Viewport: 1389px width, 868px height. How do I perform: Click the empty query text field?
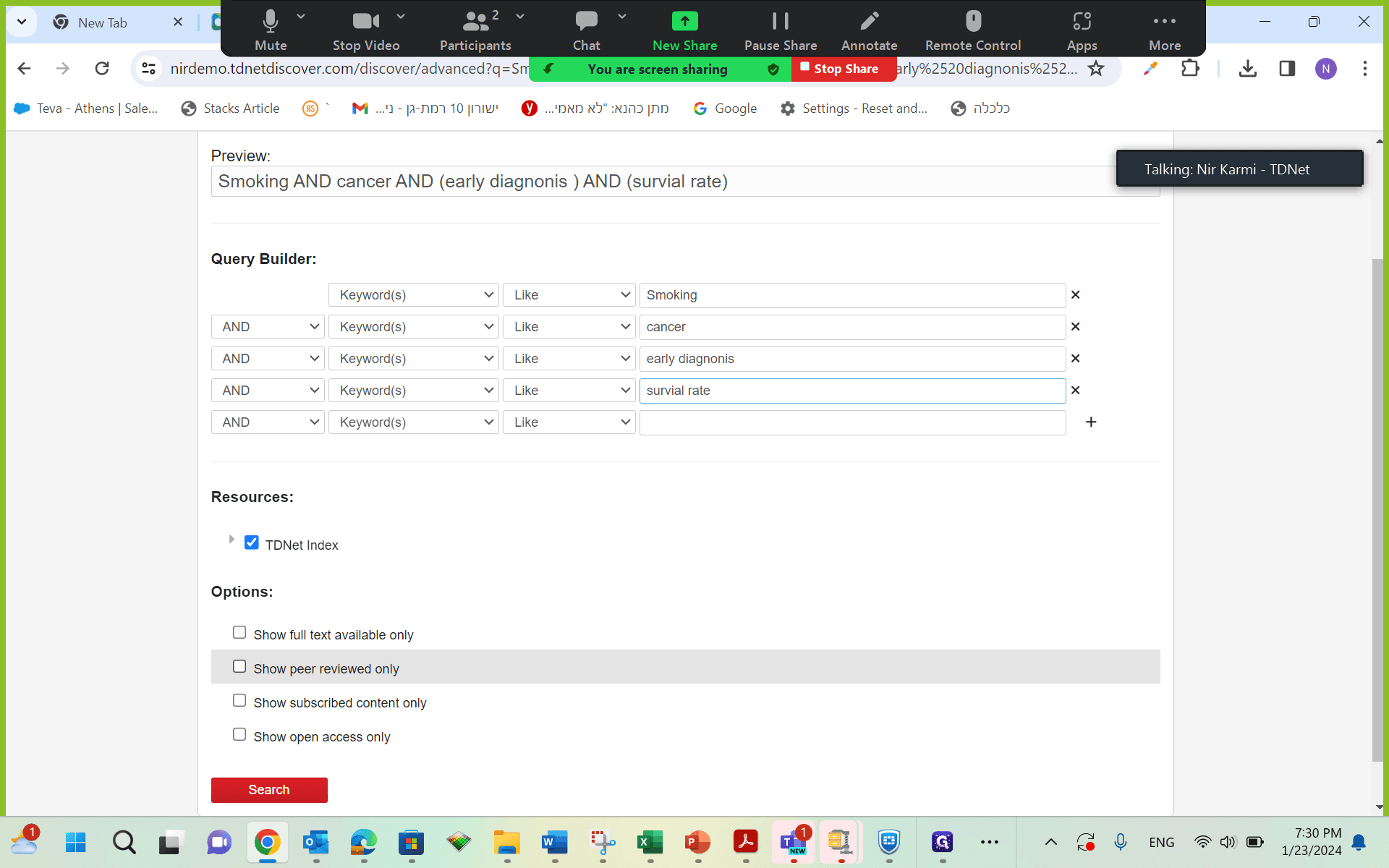(852, 422)
